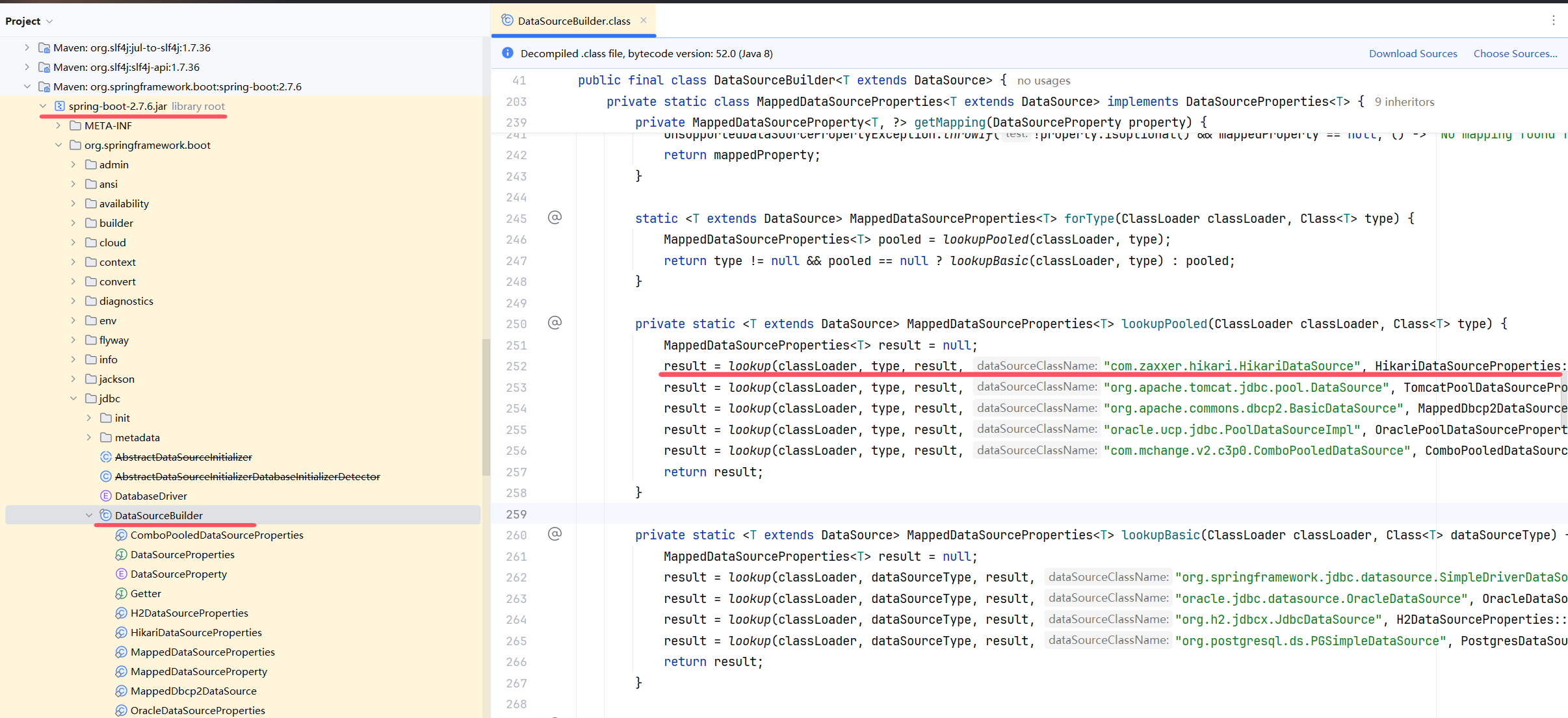Screen dimensions: 1568x718
Task: Click gutter @ icon at line 250
Action: 555,323
